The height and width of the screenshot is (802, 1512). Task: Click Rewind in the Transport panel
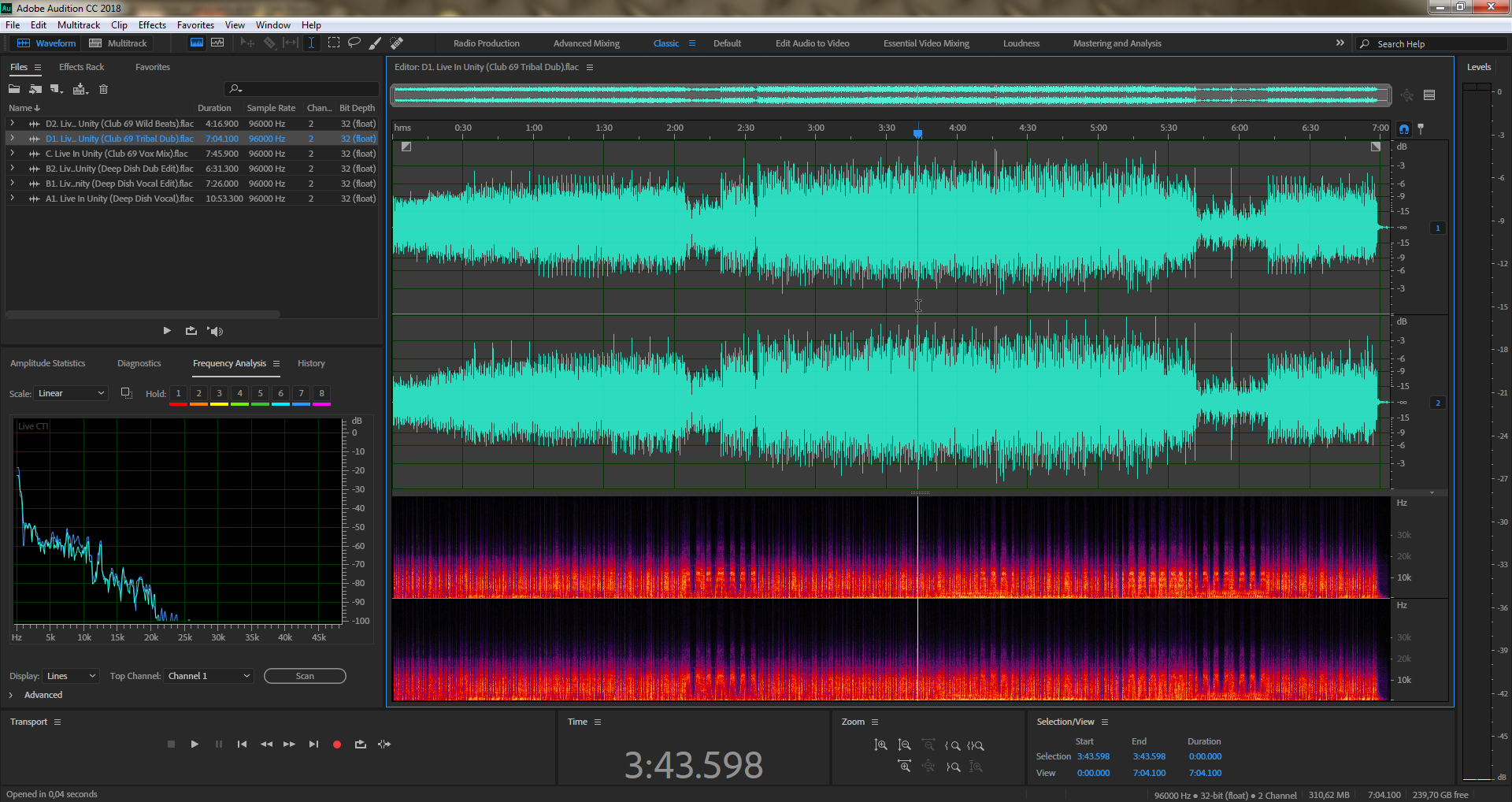tap(266, 744)
